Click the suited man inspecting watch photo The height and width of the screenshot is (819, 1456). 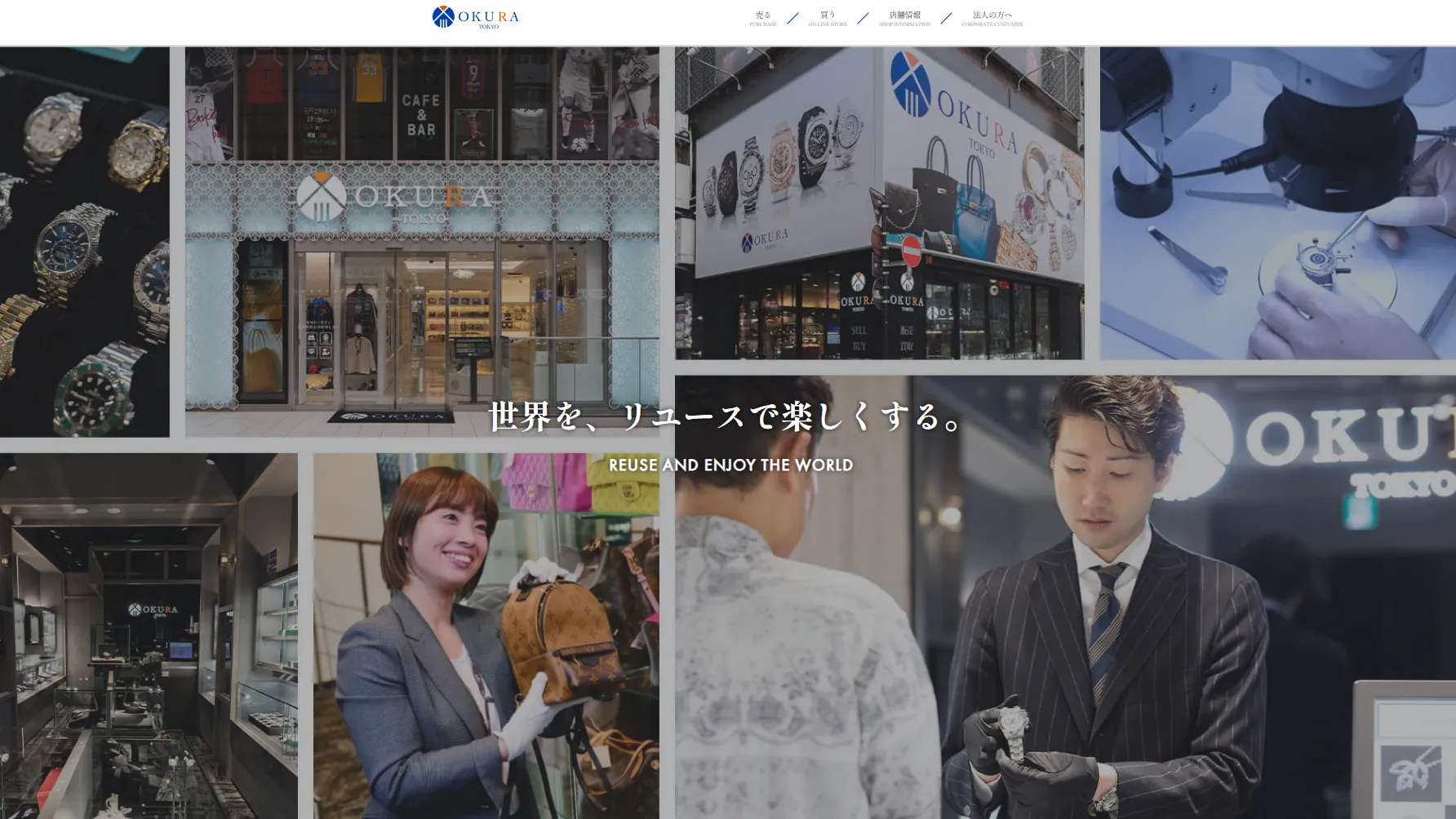click(1065, 597)
